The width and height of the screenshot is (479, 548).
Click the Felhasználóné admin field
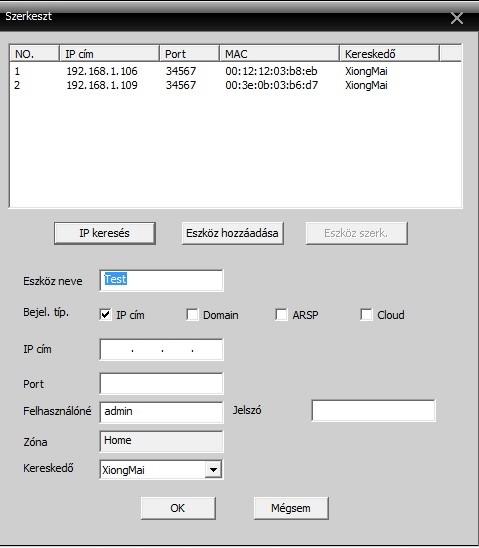[x=161, y=412]
